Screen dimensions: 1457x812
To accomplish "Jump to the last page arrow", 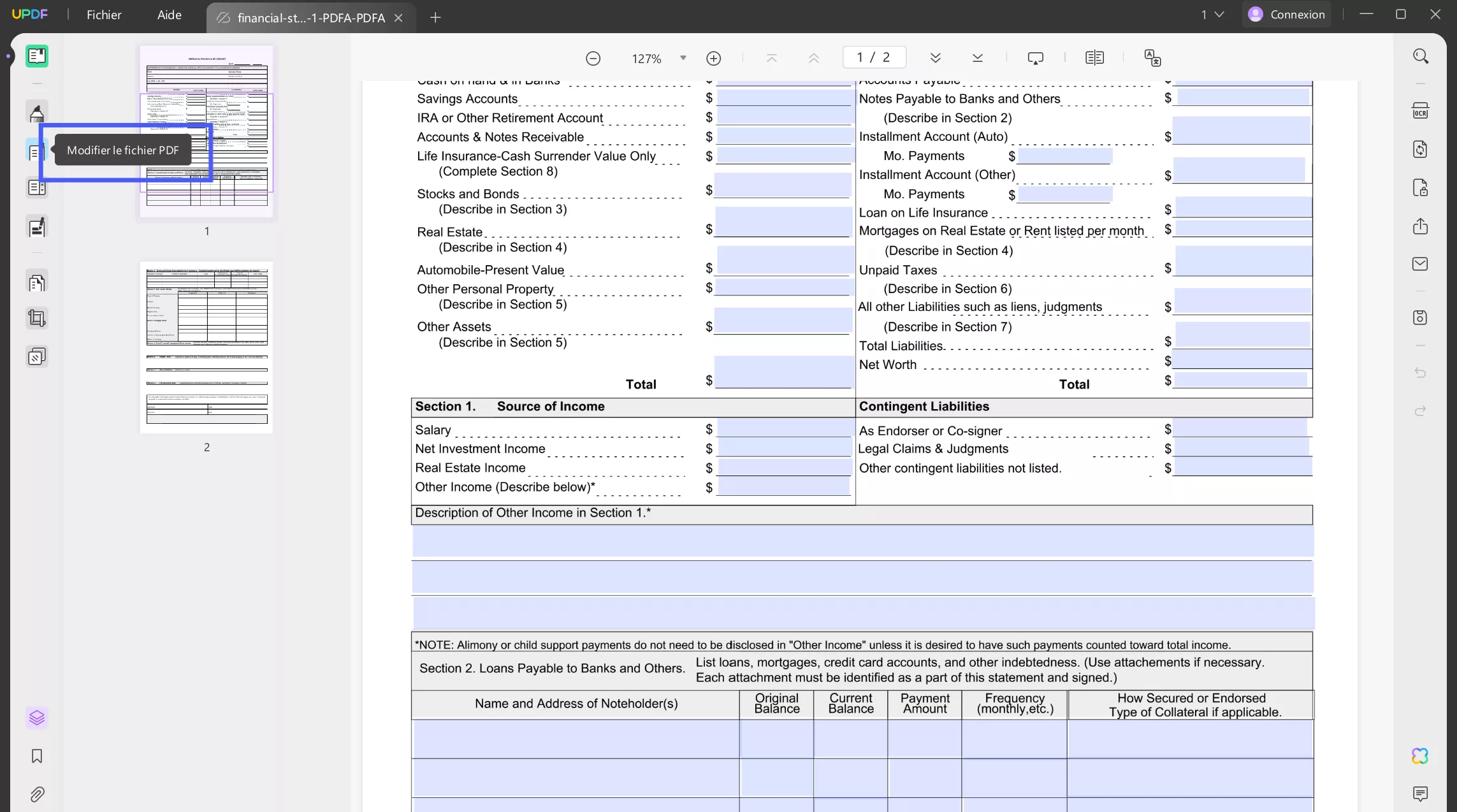I will pyautogui.click(x=977, y=58).
